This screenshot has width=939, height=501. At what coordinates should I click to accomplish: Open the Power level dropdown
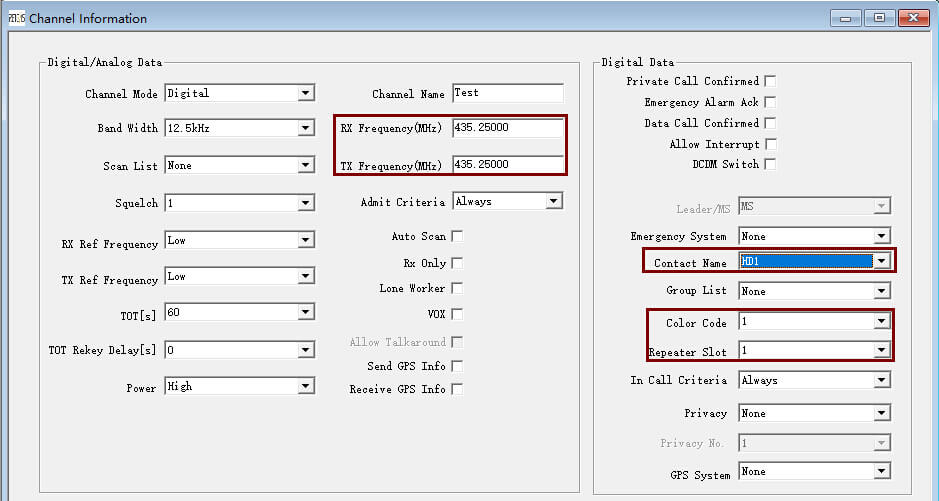pos(306,386)
